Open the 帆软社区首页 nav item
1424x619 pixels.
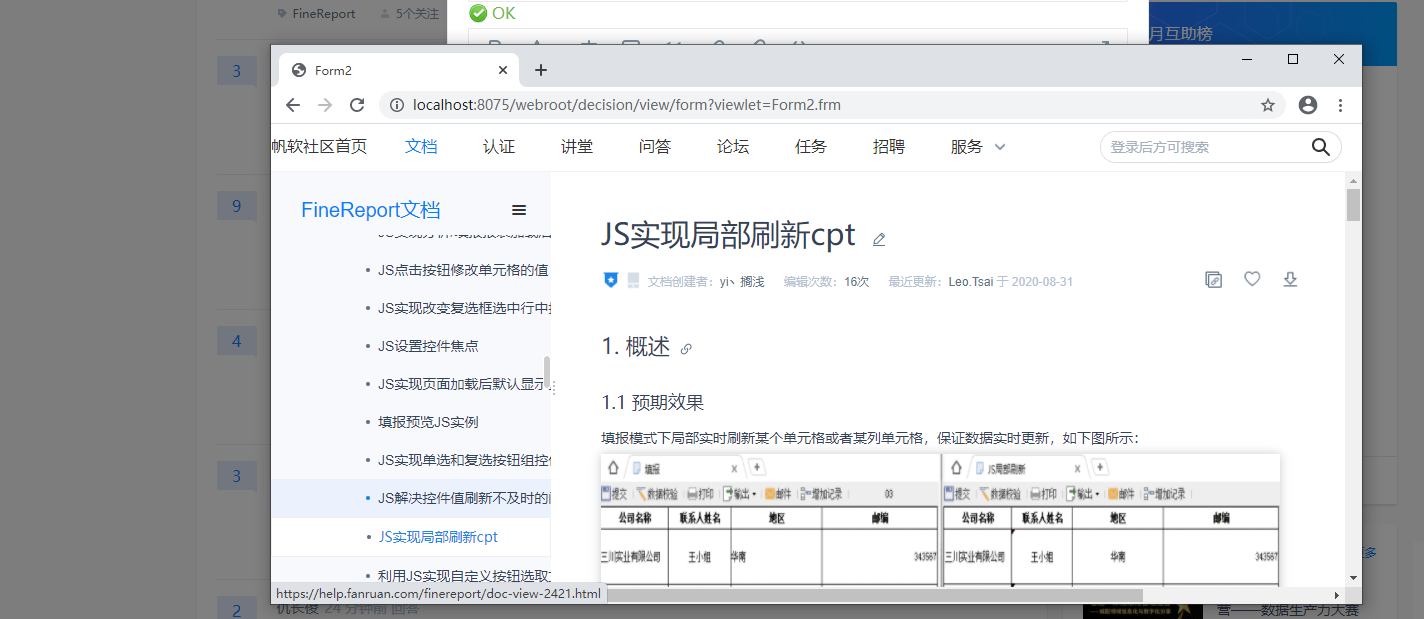pos(319,147)
